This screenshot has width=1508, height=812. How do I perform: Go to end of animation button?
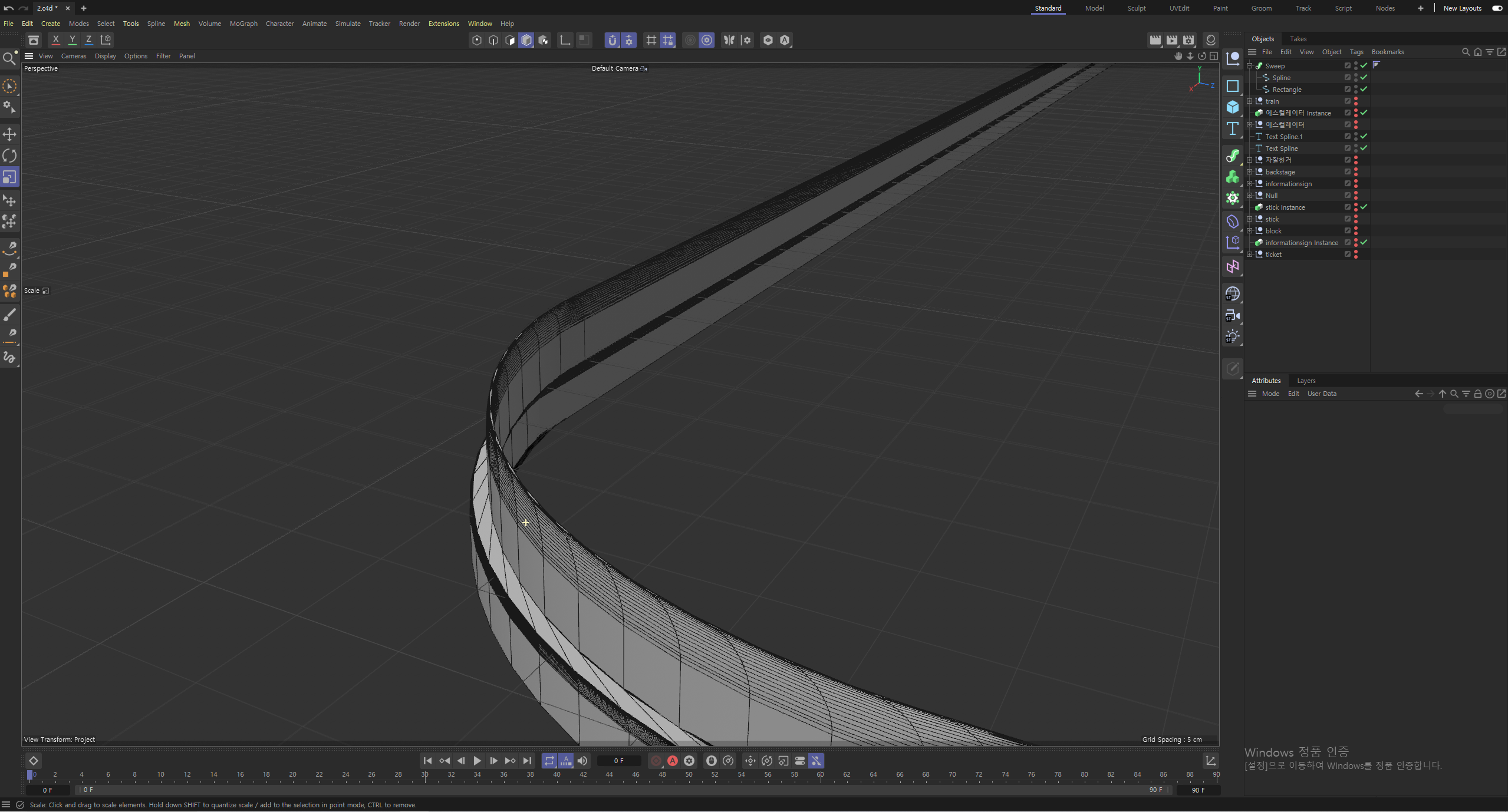[x=527, y=761]
